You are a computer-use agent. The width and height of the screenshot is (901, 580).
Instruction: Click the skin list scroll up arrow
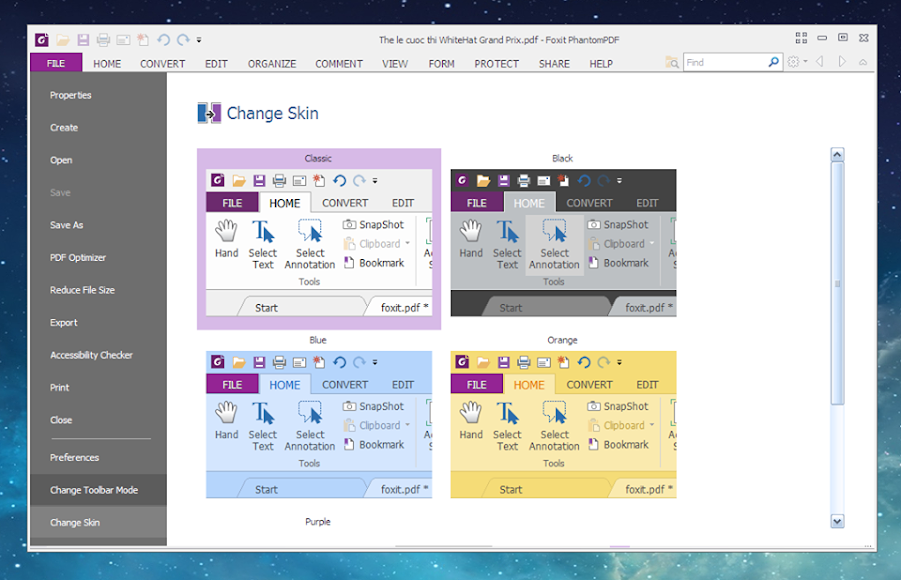click(x=837, y=154)
